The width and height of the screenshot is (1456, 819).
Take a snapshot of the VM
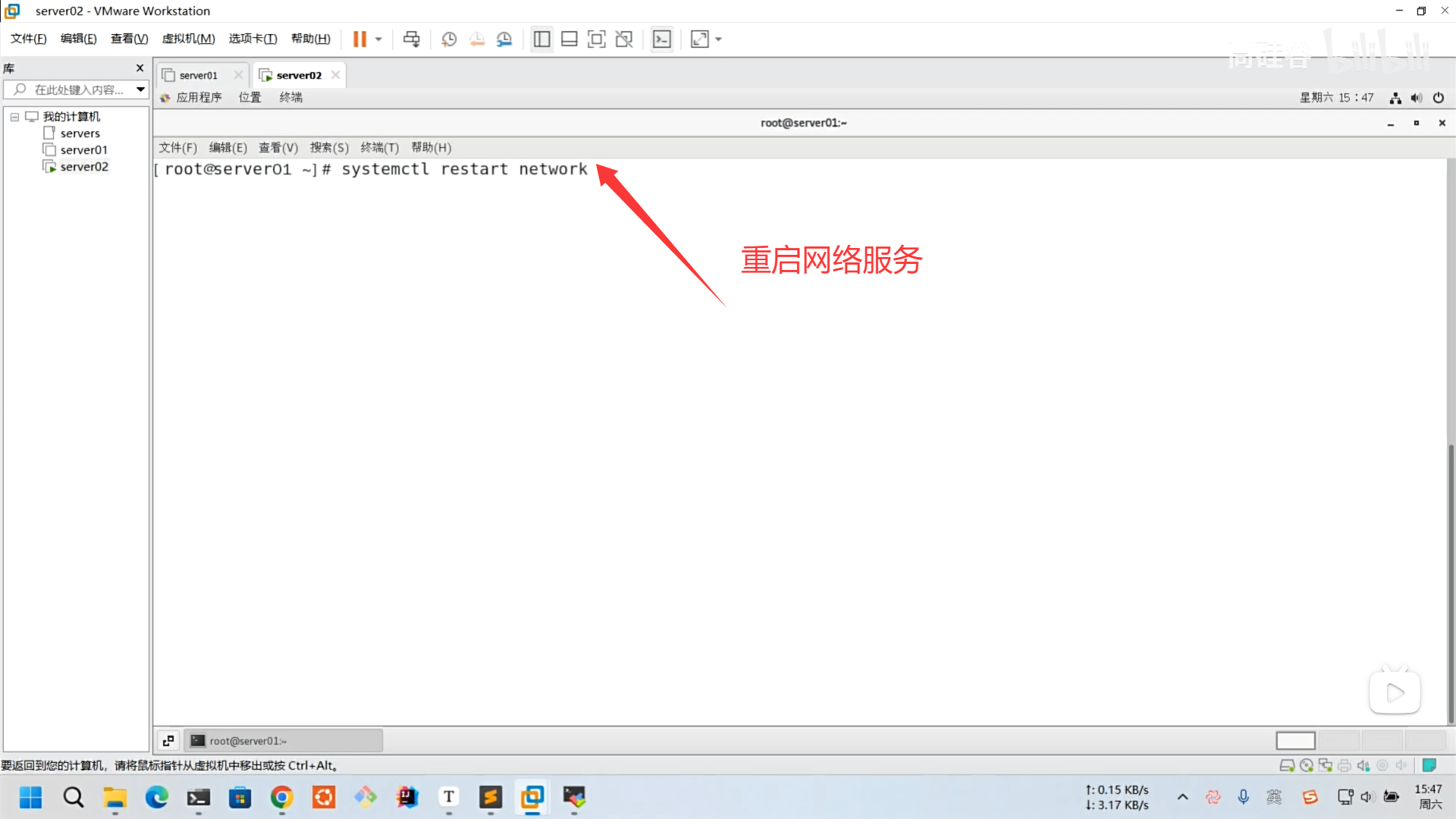(449, 39)
